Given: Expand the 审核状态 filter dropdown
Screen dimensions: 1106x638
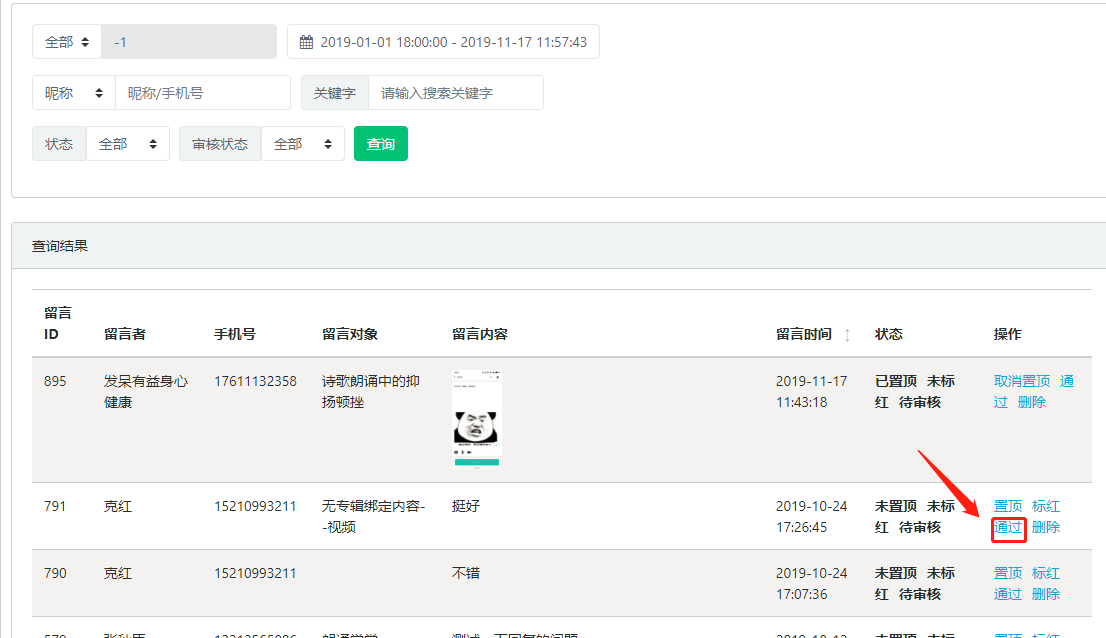Looking at the screenshot, I should pyautogui.click(x=303, y=144).
